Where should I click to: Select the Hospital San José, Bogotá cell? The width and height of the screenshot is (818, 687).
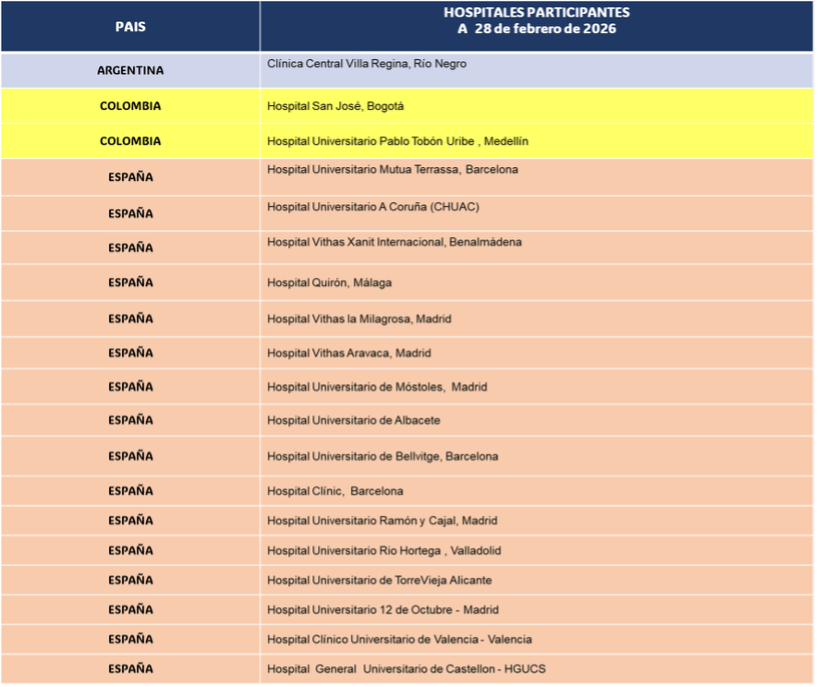coord(335,106)
